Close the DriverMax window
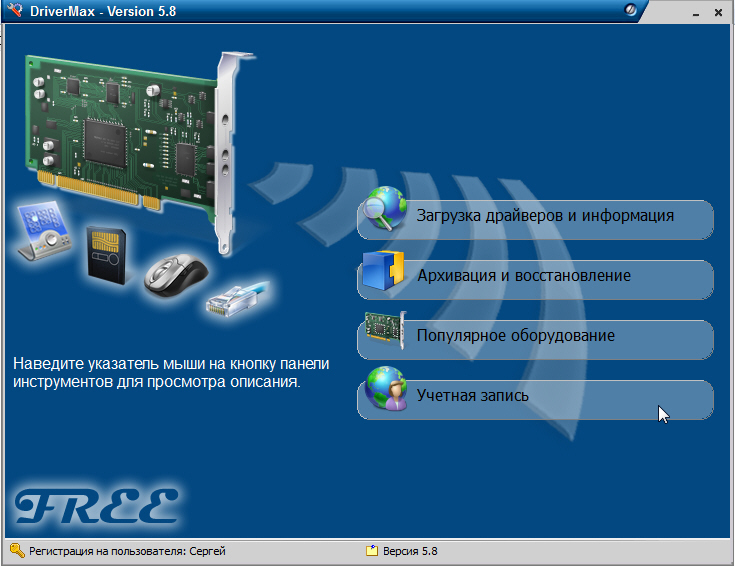 [718, 13]
